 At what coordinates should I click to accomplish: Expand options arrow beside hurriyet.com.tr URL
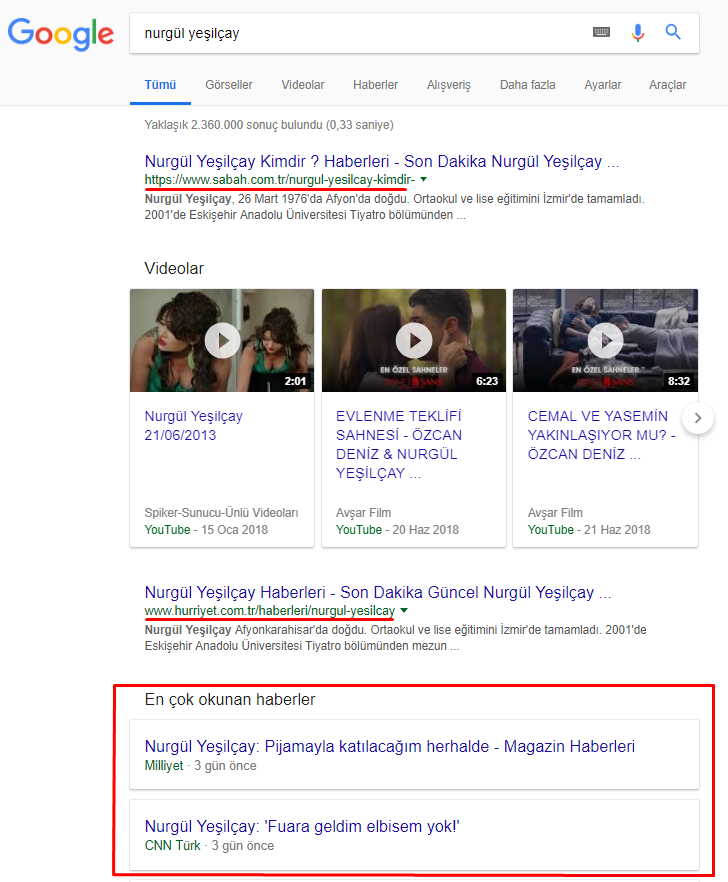(404, 610)
